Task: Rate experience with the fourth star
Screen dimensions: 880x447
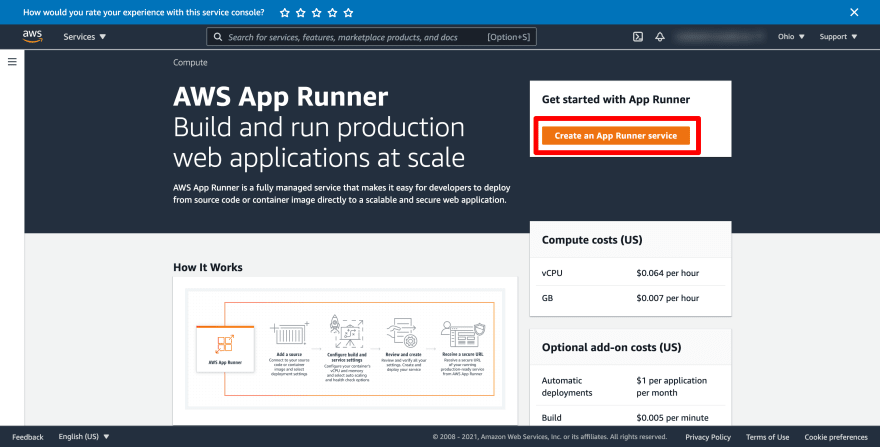Action: pyautogui.click(x=332, y=12)
